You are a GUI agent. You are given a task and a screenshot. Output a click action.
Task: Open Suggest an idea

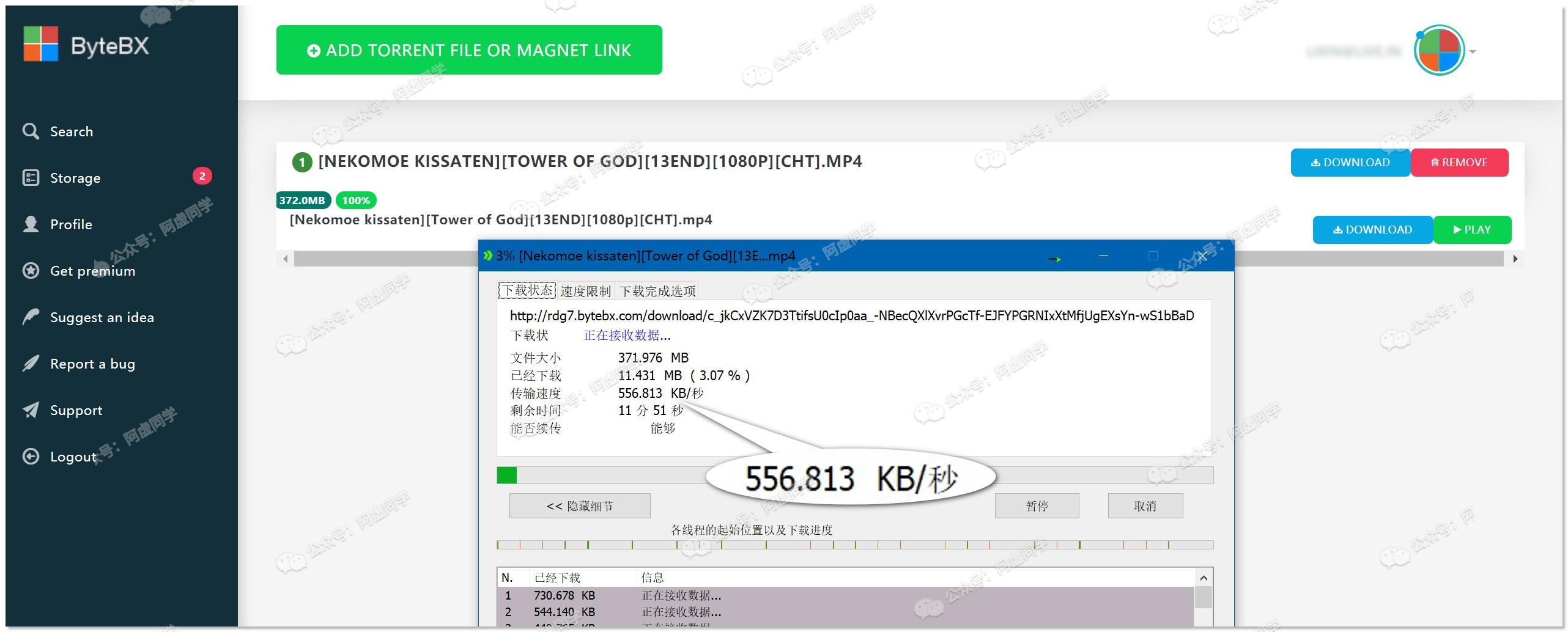[102, 317]
